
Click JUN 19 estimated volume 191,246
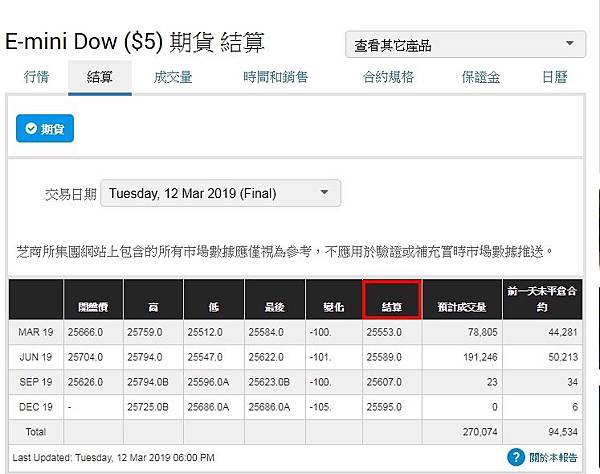point(480,357)
